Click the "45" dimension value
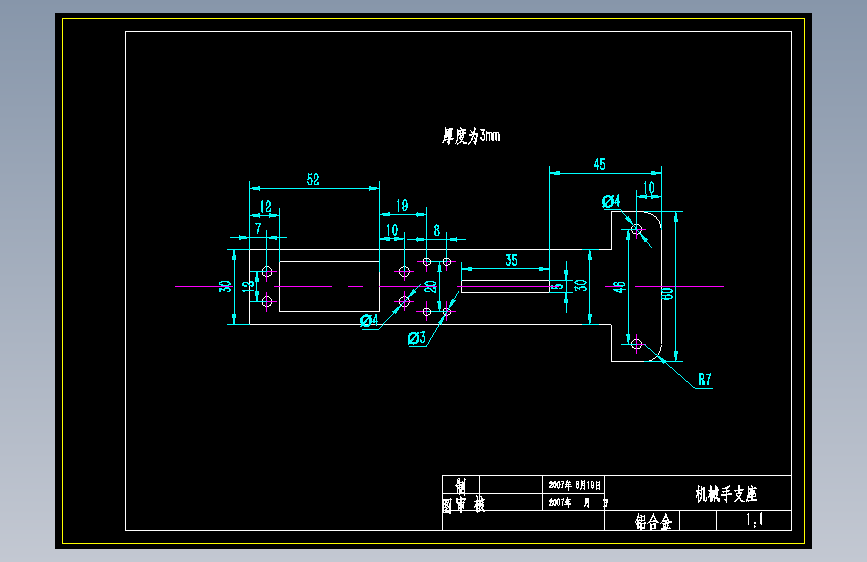The image size is (867, 562). (599, 164)
